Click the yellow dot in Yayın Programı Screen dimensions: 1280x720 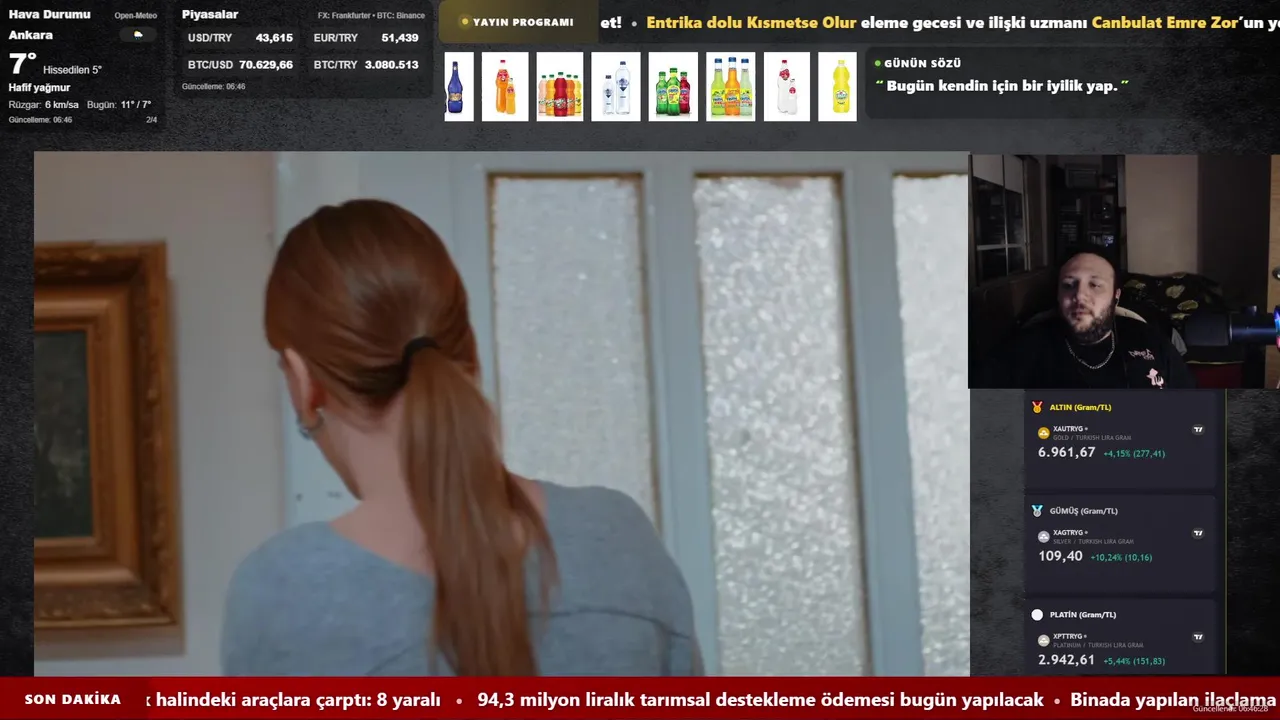465,22
